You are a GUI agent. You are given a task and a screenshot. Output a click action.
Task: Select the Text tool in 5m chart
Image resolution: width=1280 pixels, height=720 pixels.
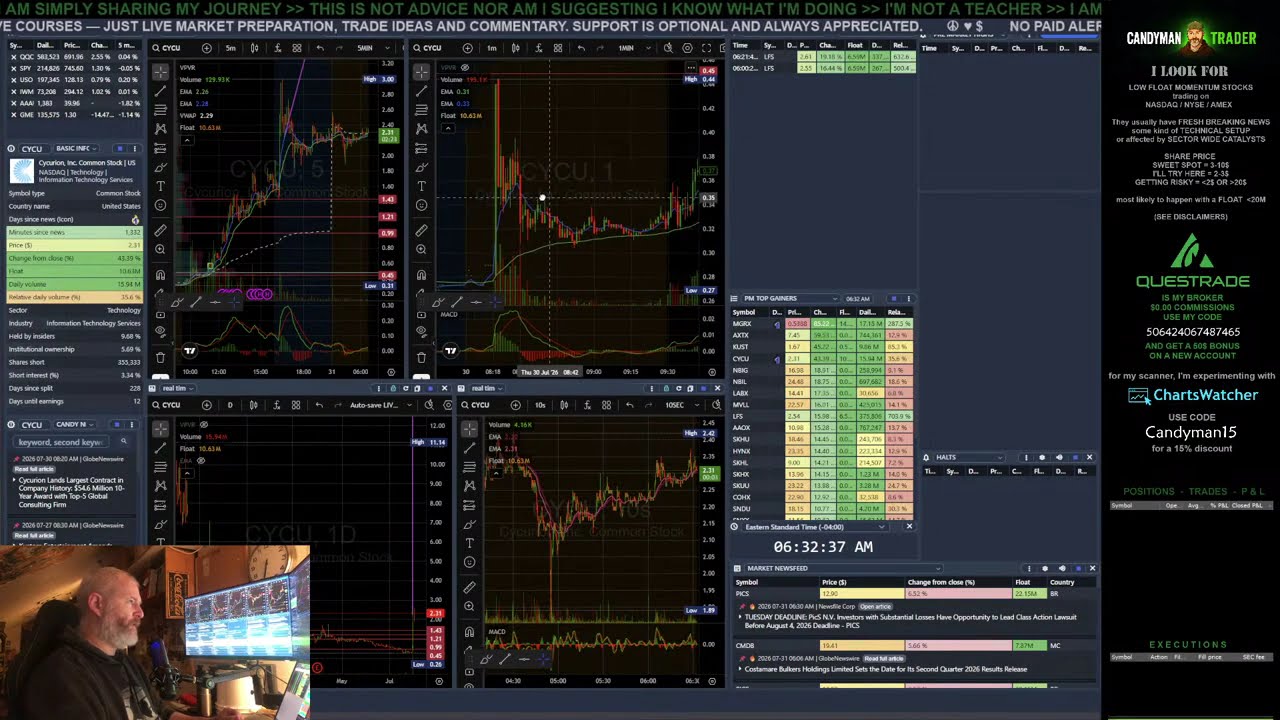click(160, 186)
